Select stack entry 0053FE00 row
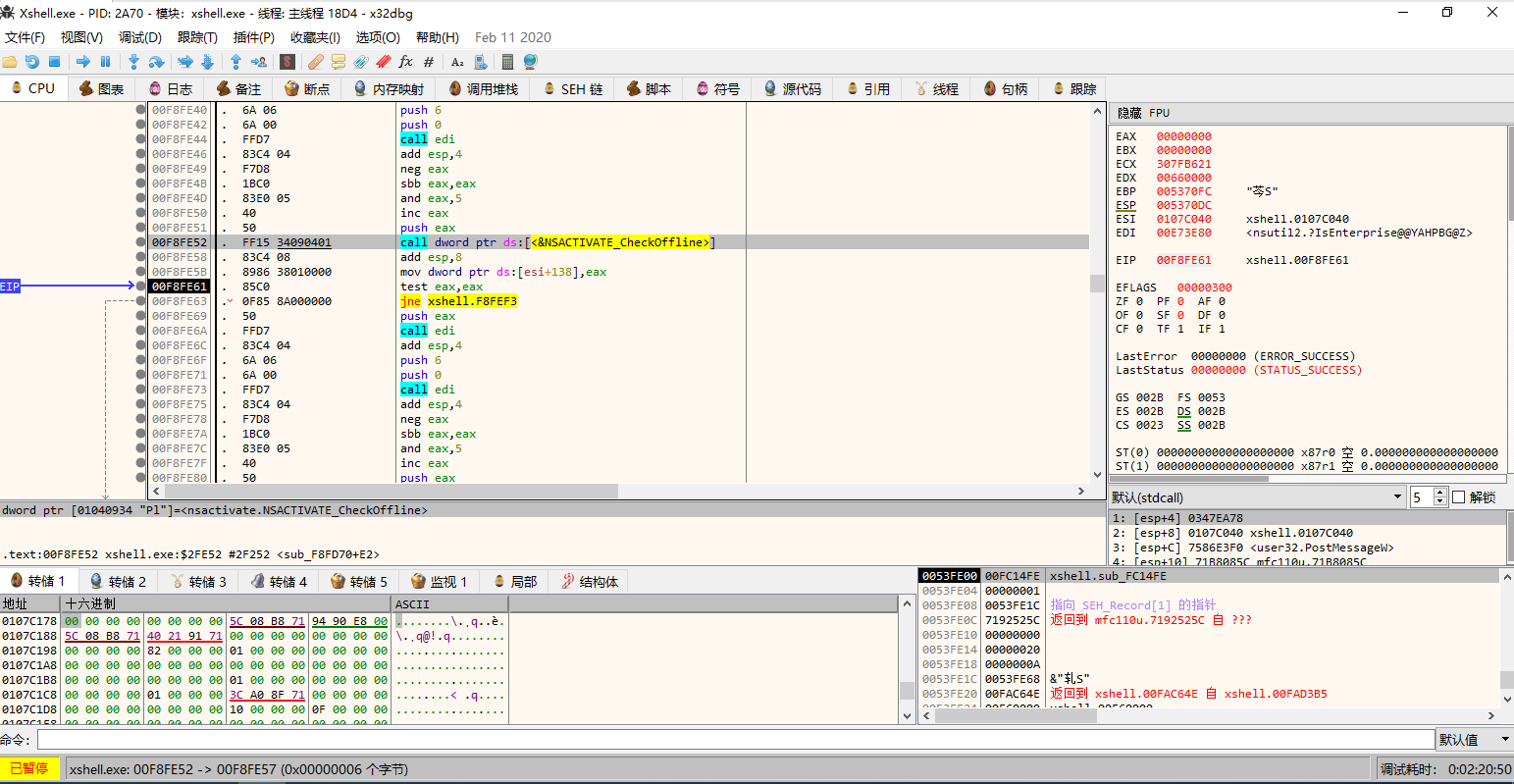The height and width of the screenshot is (784, 1514). [x=1209, y=576]
